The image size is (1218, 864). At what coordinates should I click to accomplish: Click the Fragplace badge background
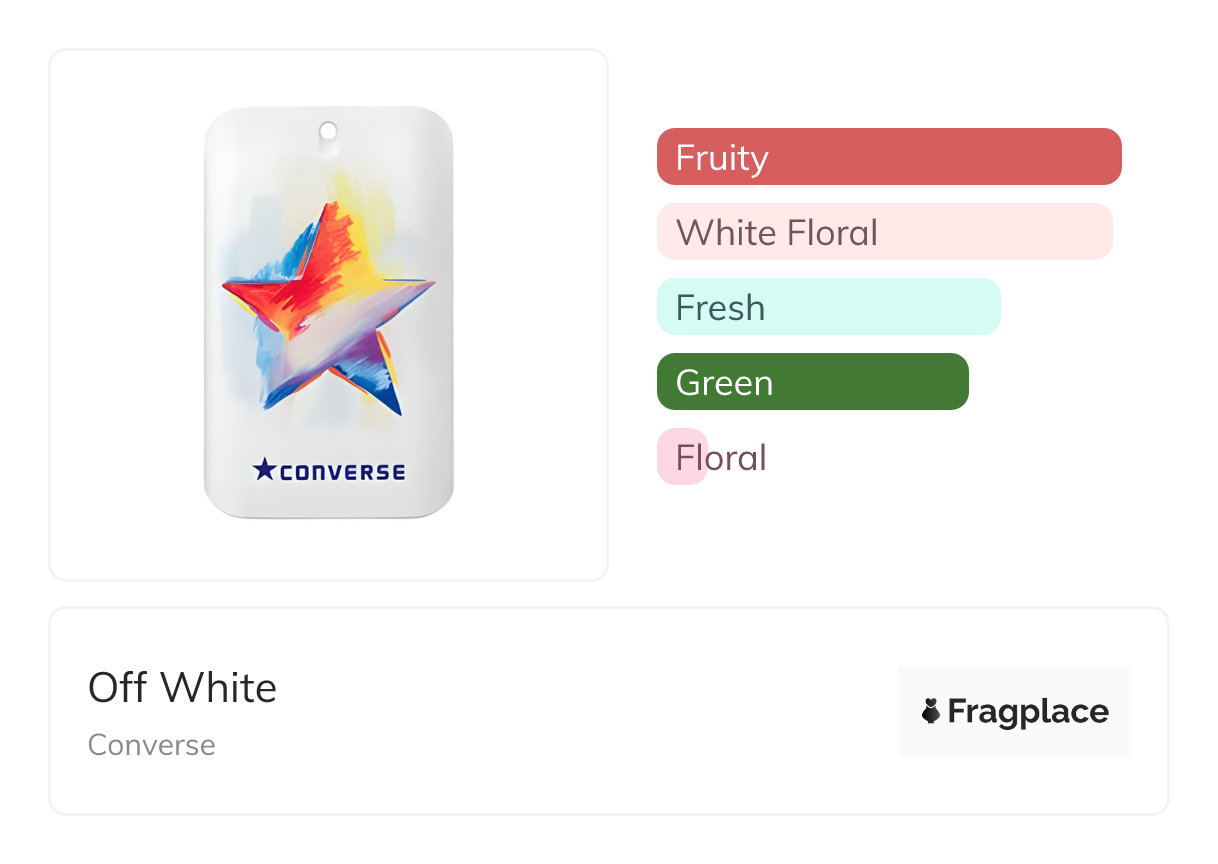(1015, 711)
